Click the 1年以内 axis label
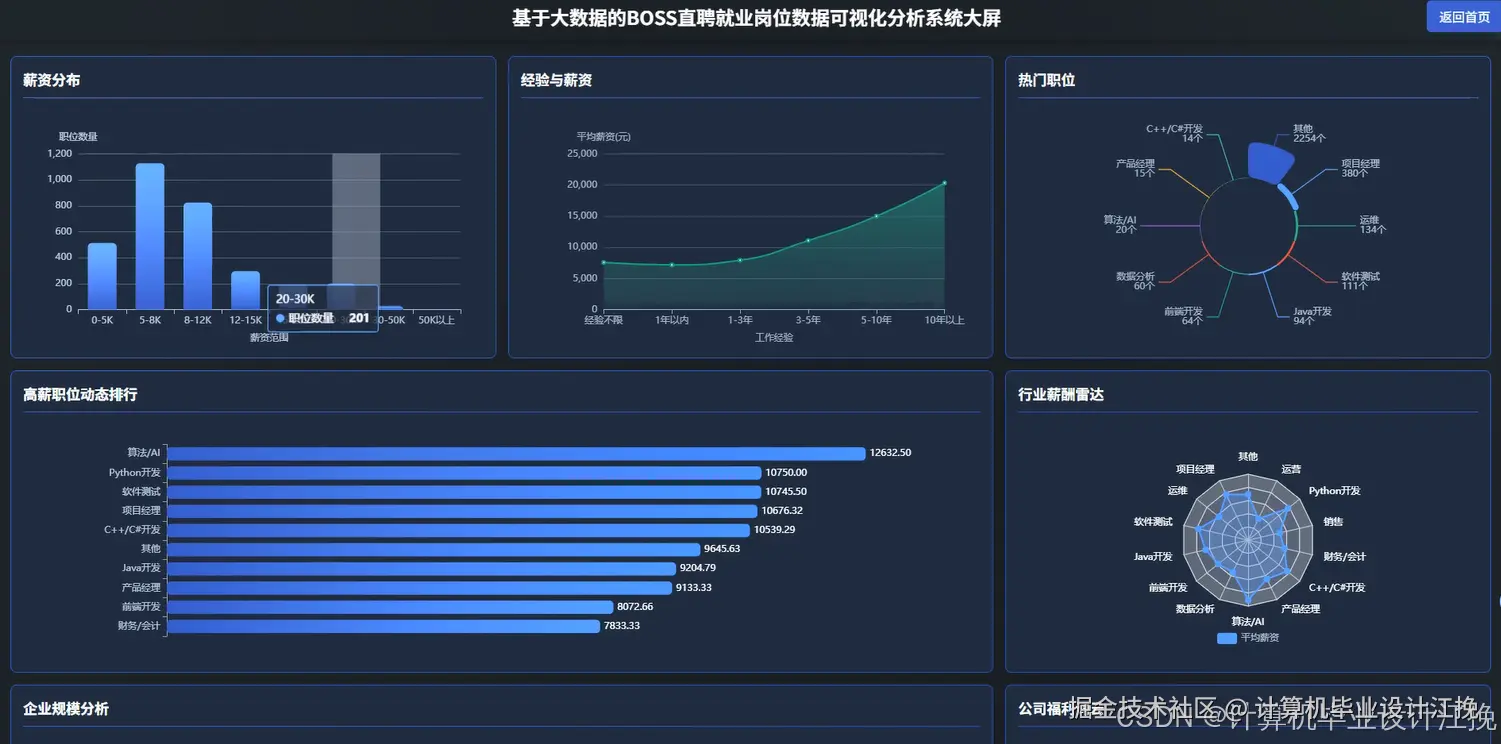The width and height of the screenshot is (1501, 744). 672,320
